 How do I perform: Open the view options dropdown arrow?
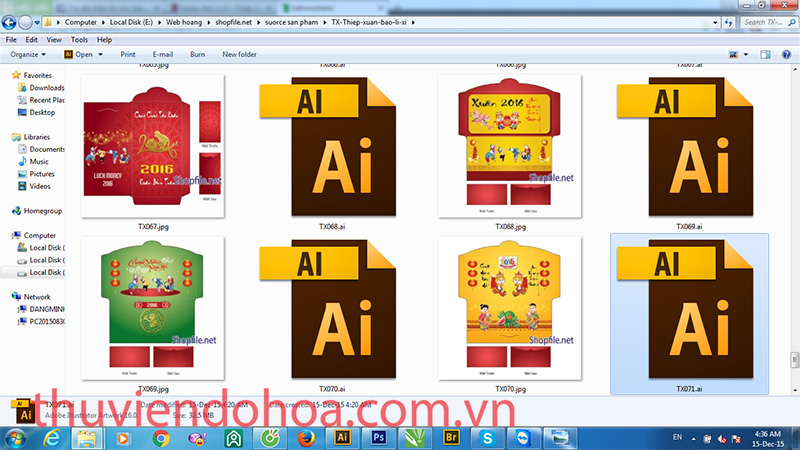745,55
